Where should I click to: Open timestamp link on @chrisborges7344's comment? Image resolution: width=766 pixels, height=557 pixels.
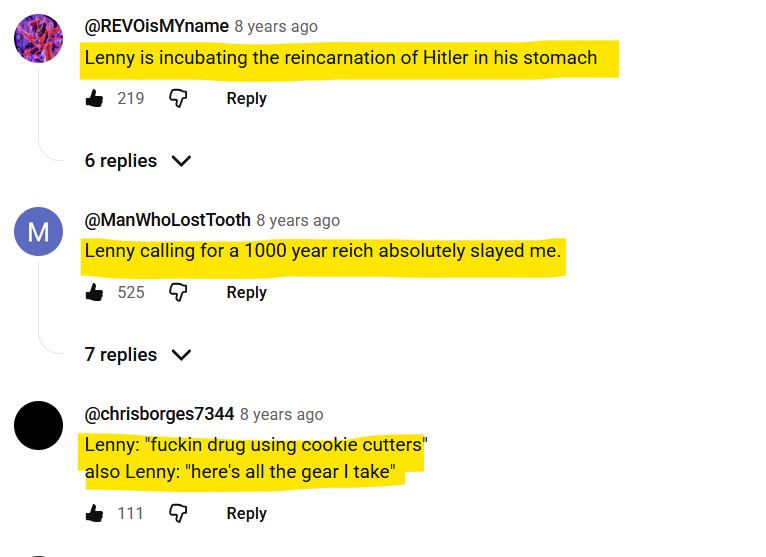coord(282,414)
